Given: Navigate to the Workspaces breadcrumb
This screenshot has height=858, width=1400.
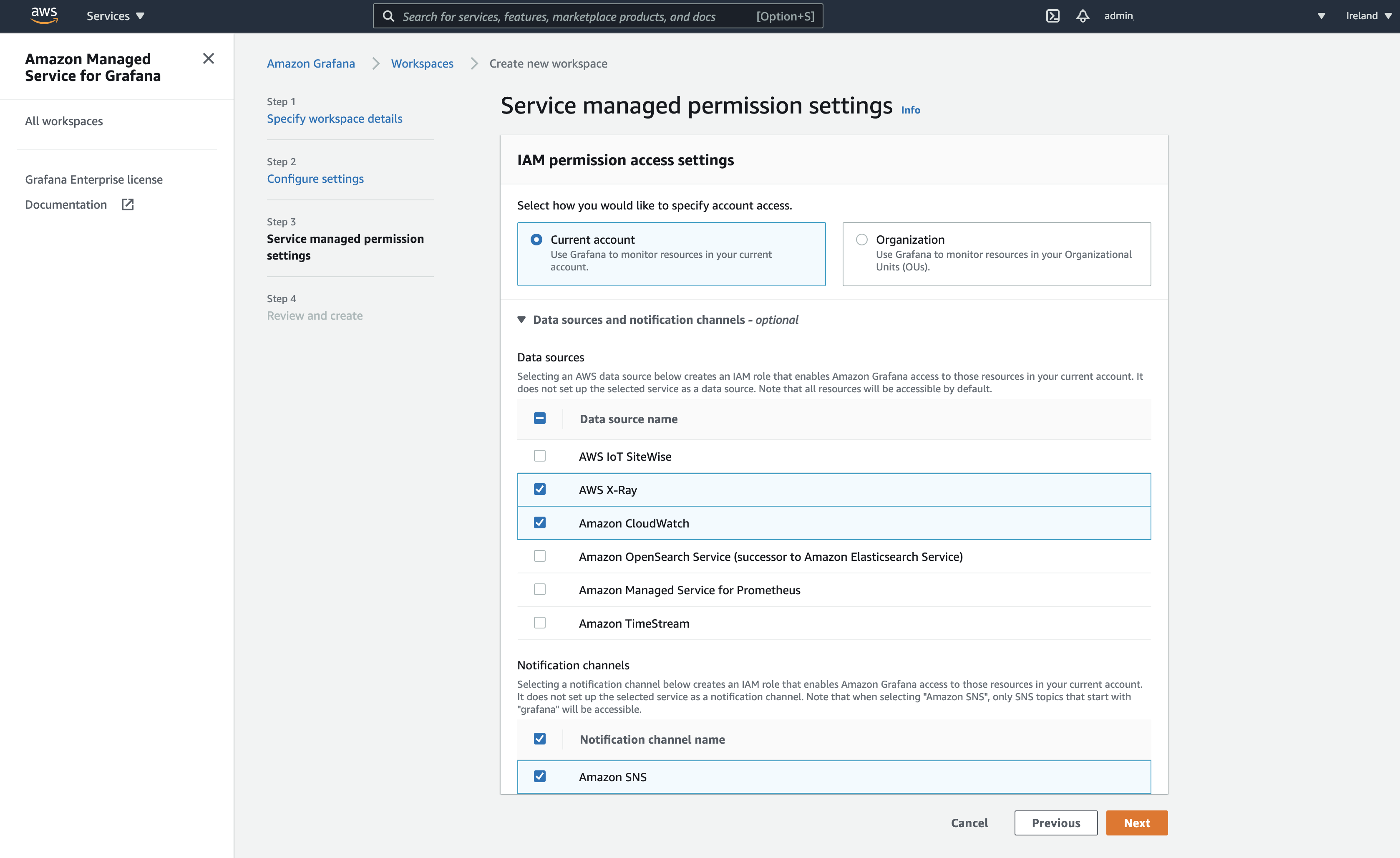Looking at the screenshot, I should (422, 63).
